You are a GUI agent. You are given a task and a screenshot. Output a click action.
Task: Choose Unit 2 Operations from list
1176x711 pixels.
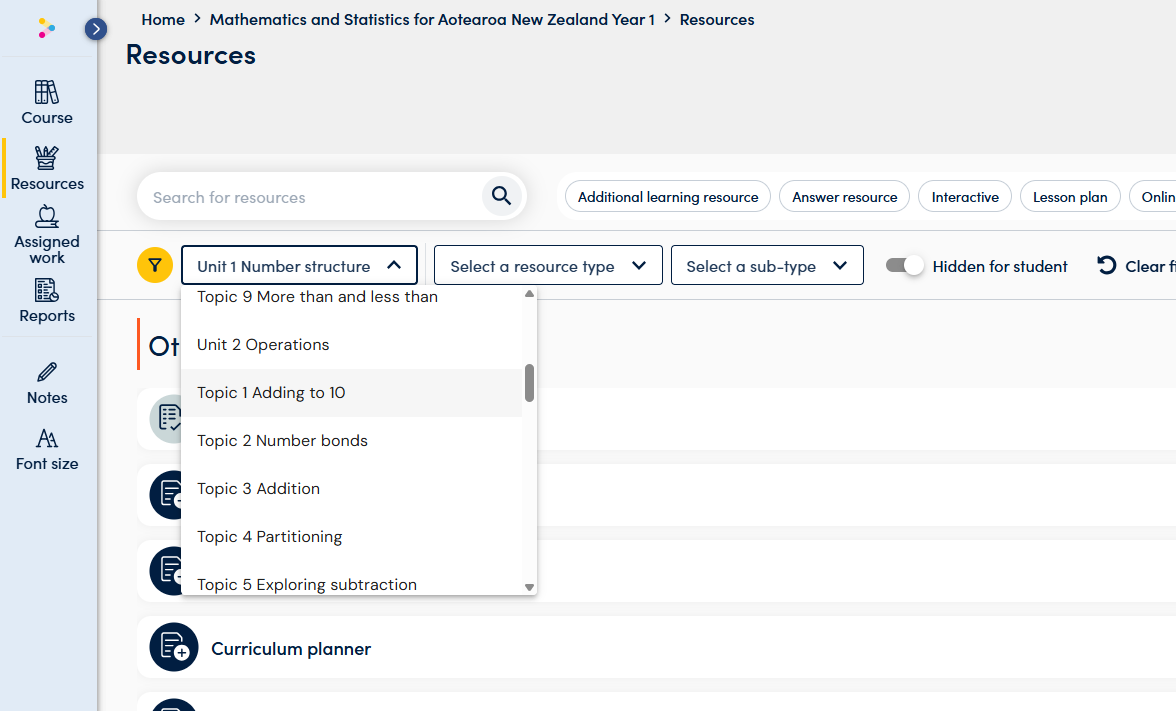(263, 345)
